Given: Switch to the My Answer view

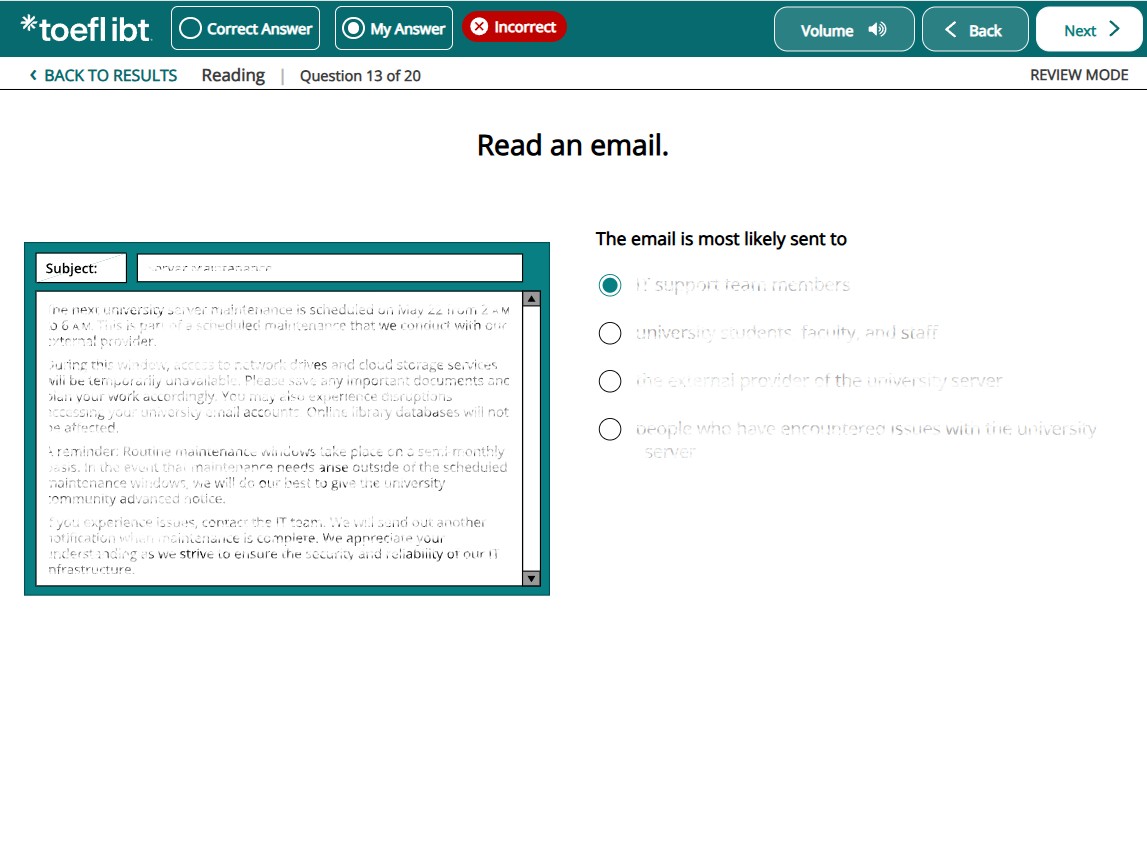Looking at the screenshot, I should pos(394,29).
